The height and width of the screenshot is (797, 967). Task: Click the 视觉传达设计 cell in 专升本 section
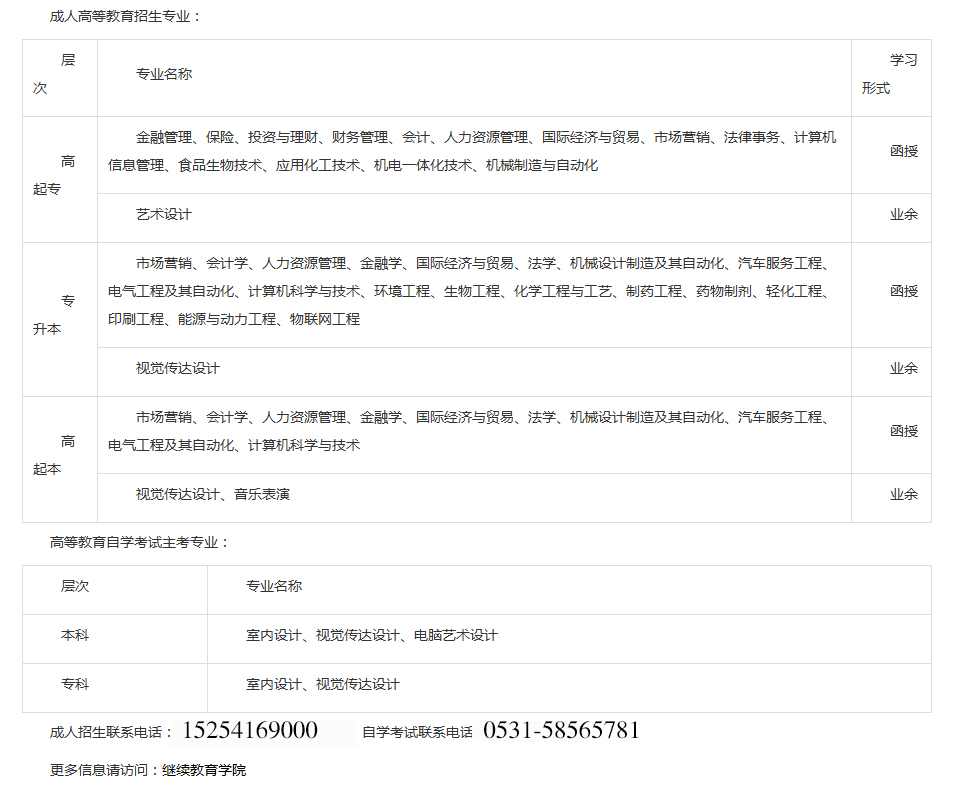[x=474, y=372]
